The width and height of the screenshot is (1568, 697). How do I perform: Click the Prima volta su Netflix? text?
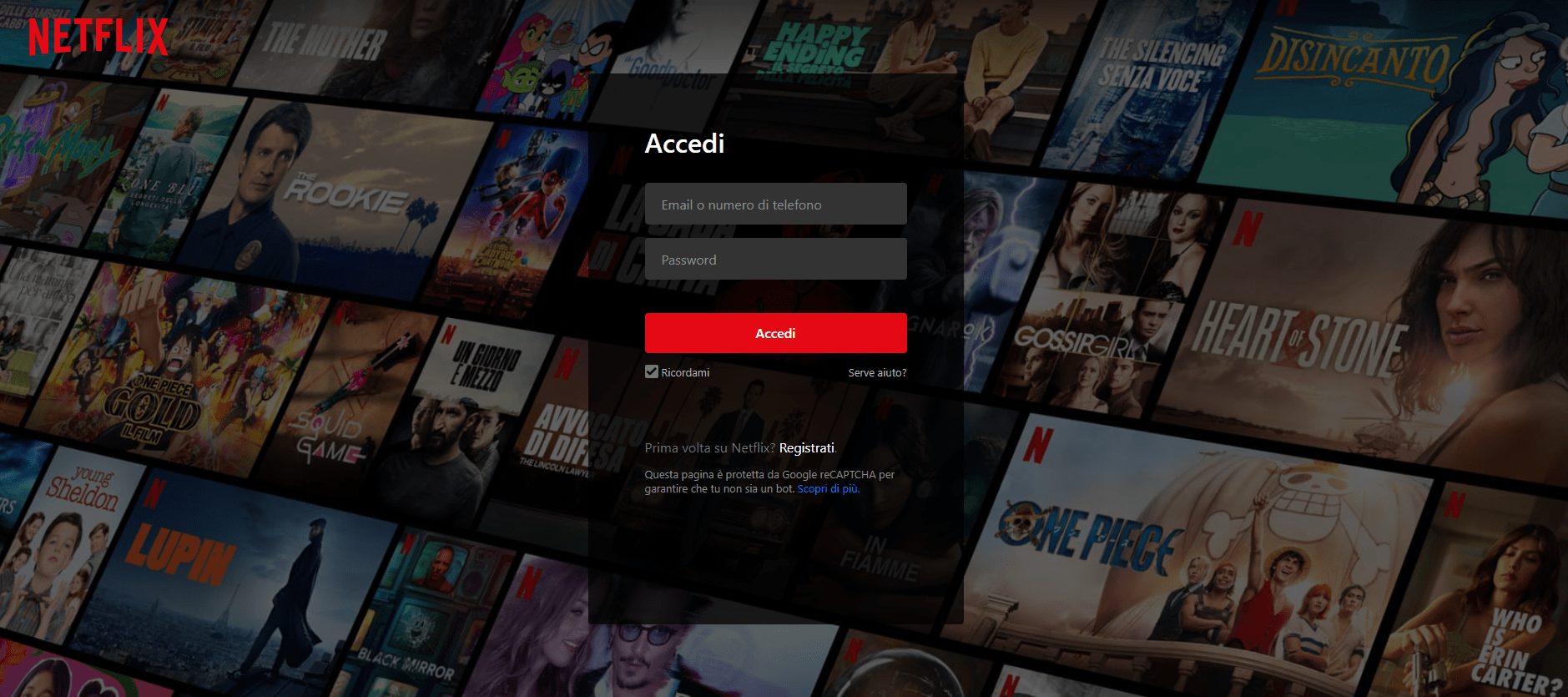710,448
